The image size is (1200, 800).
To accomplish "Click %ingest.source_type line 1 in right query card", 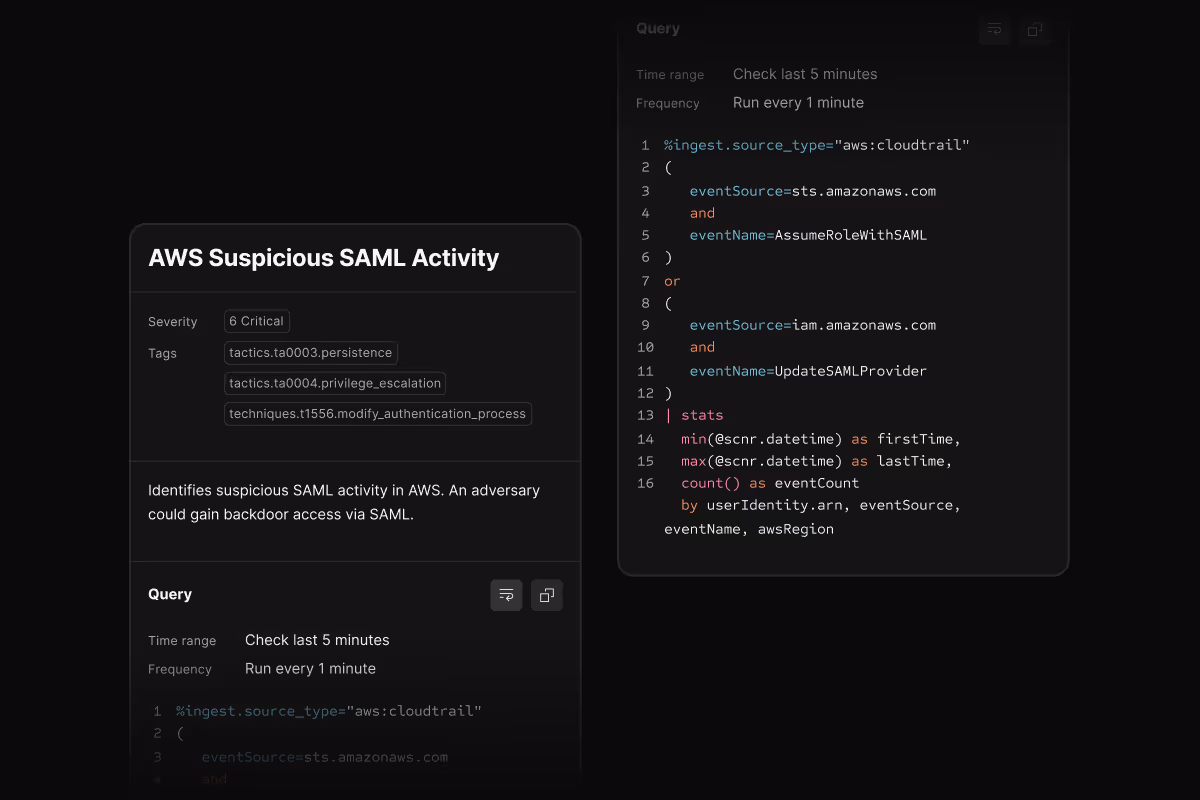I will 817,145.
